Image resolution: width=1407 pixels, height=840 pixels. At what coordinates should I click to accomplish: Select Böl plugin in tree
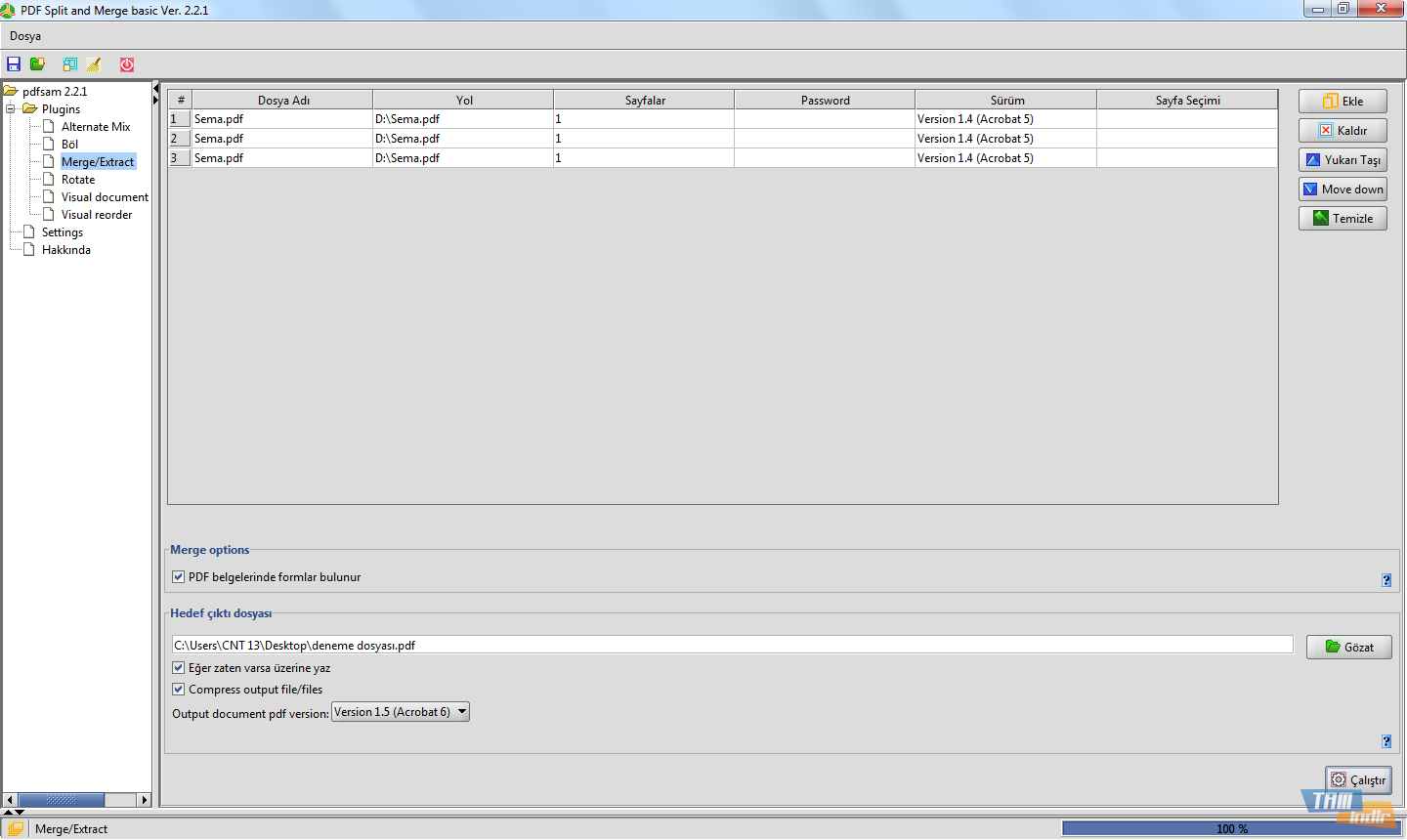click(x=69, y=145)
